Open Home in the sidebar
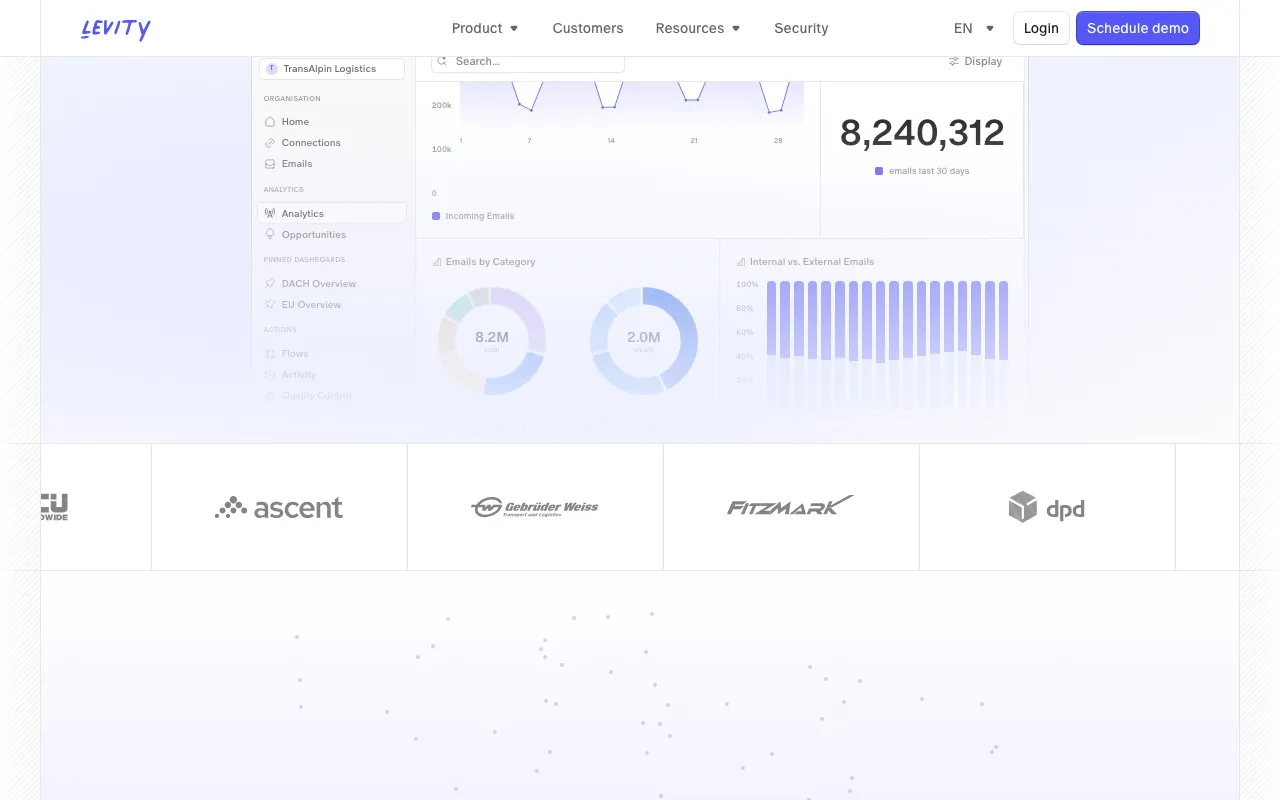The image size is (1280, 800). [295, 121]
